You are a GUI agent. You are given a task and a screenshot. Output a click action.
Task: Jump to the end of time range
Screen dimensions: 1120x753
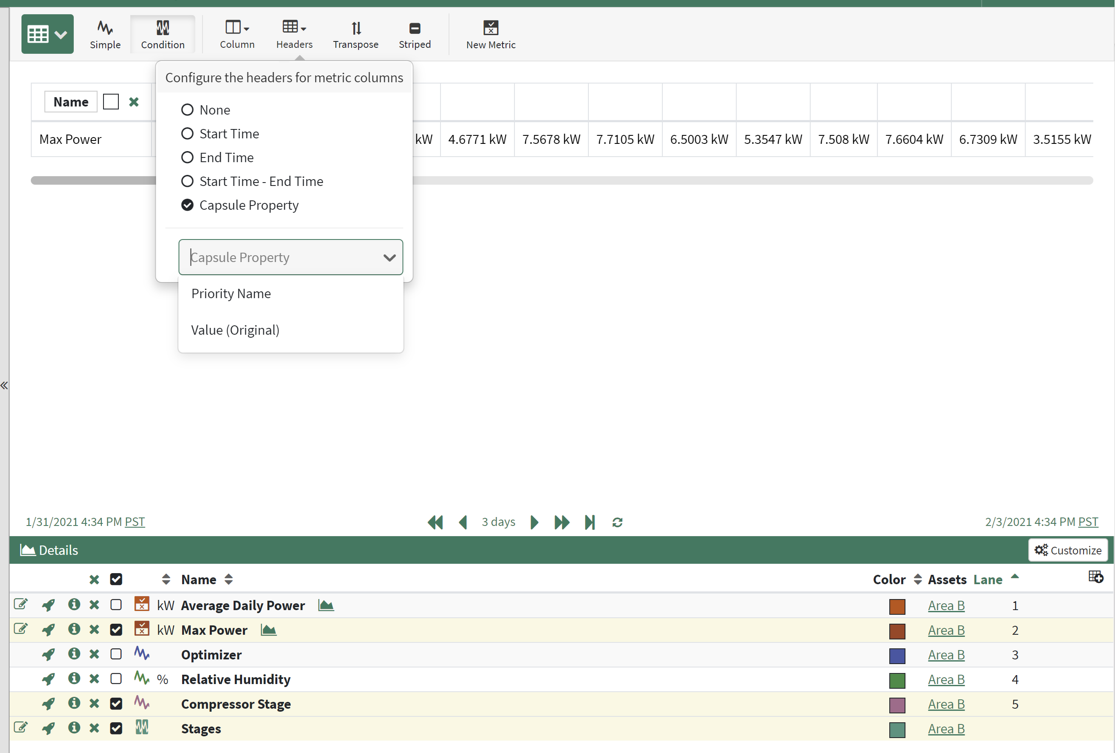590,522
